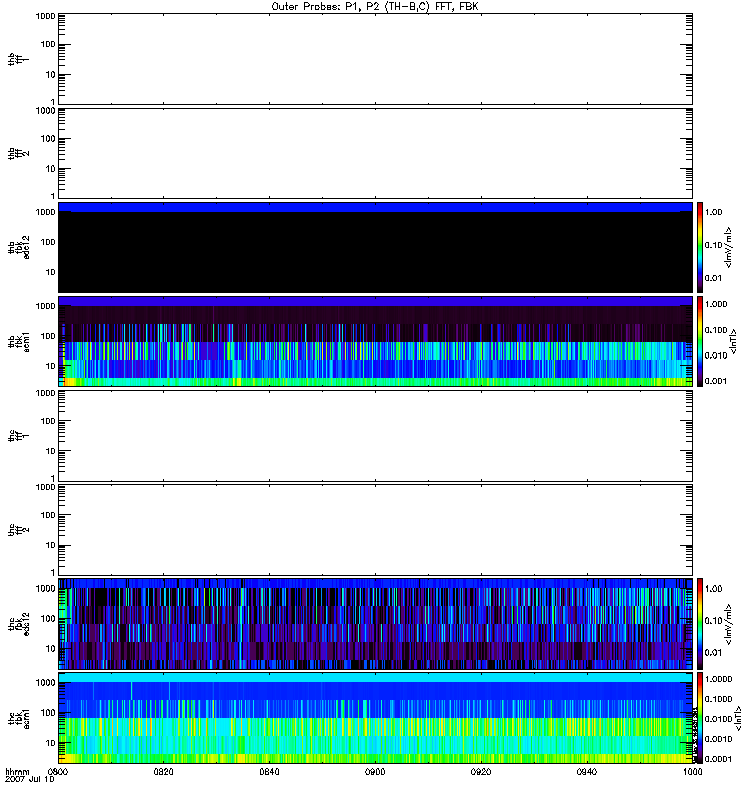
Task: Click the 0820 time axis label
Action: click(x=164, y=772)
